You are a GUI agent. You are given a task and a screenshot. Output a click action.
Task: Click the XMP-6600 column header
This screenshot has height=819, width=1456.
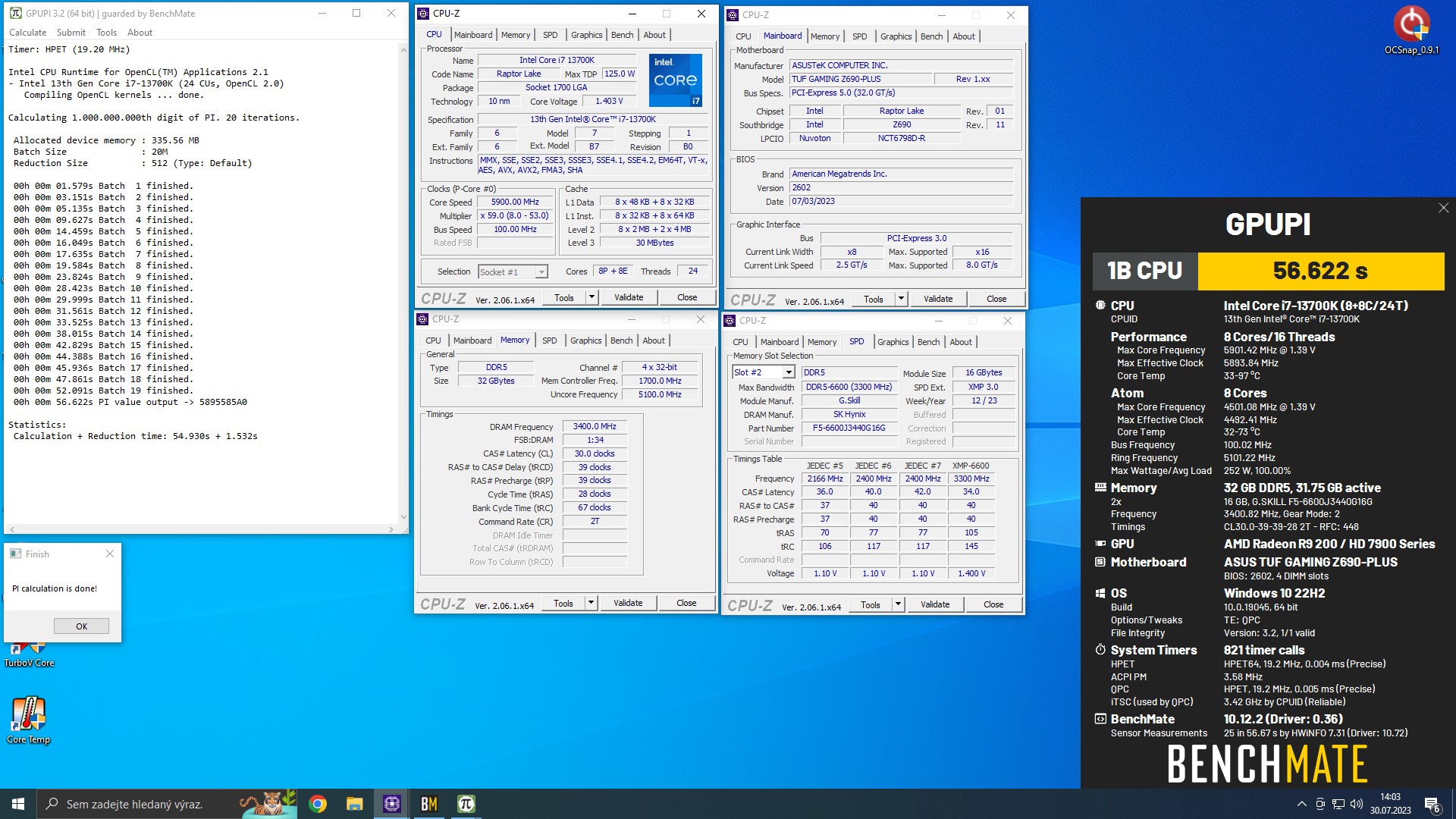point(971,466)
